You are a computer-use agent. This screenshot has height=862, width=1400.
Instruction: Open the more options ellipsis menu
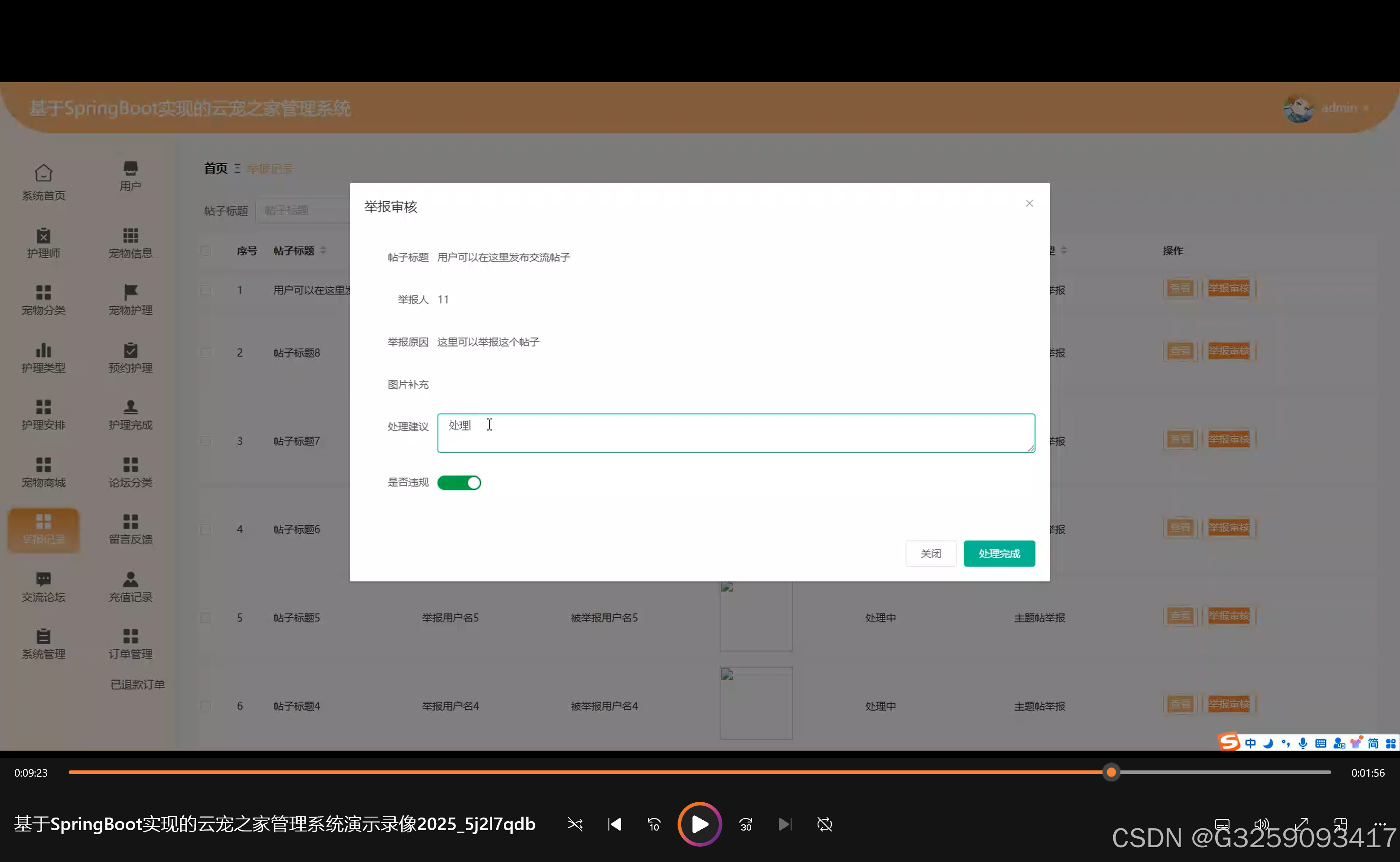pos(1379,823)
